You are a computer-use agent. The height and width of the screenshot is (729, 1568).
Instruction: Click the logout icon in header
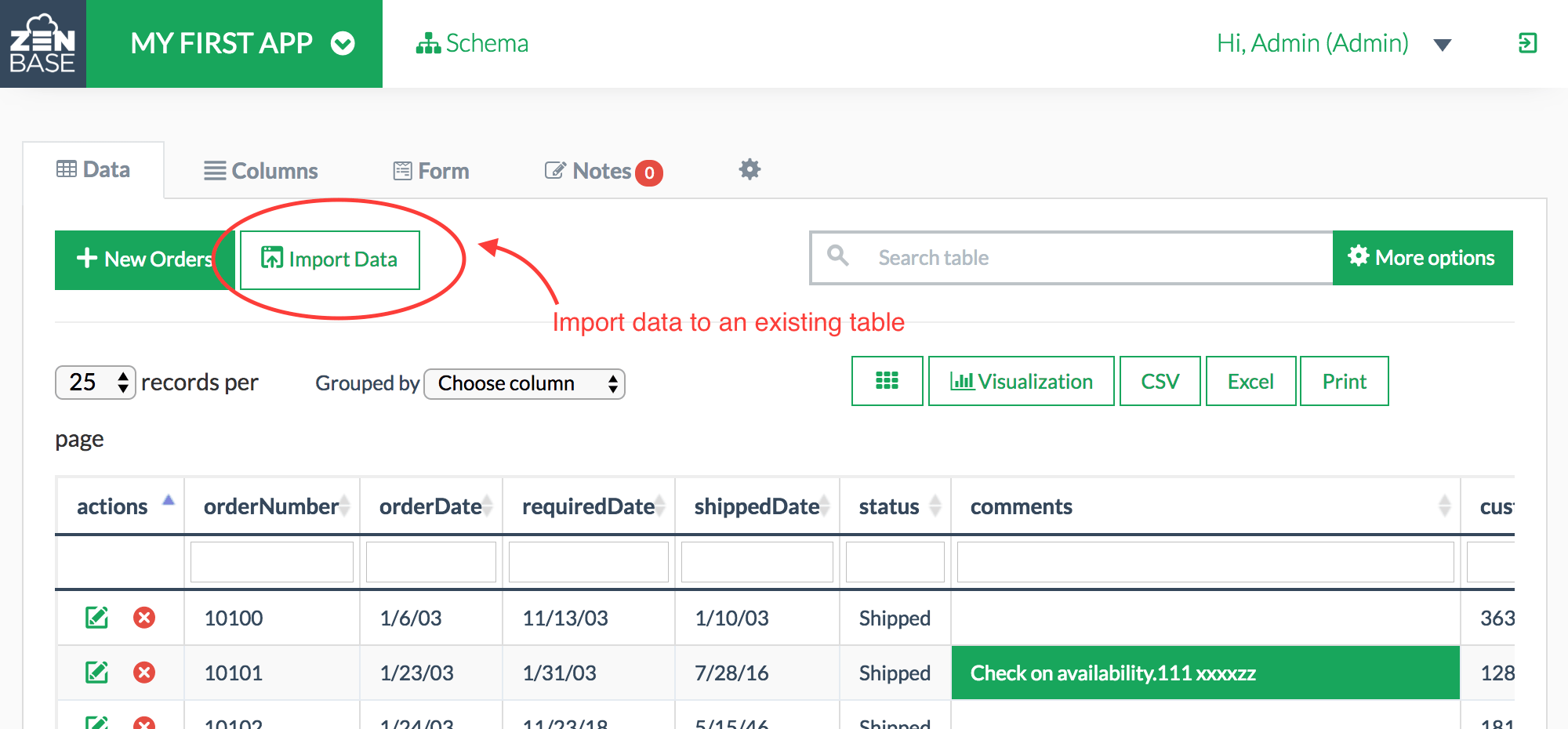point(1527,43)
